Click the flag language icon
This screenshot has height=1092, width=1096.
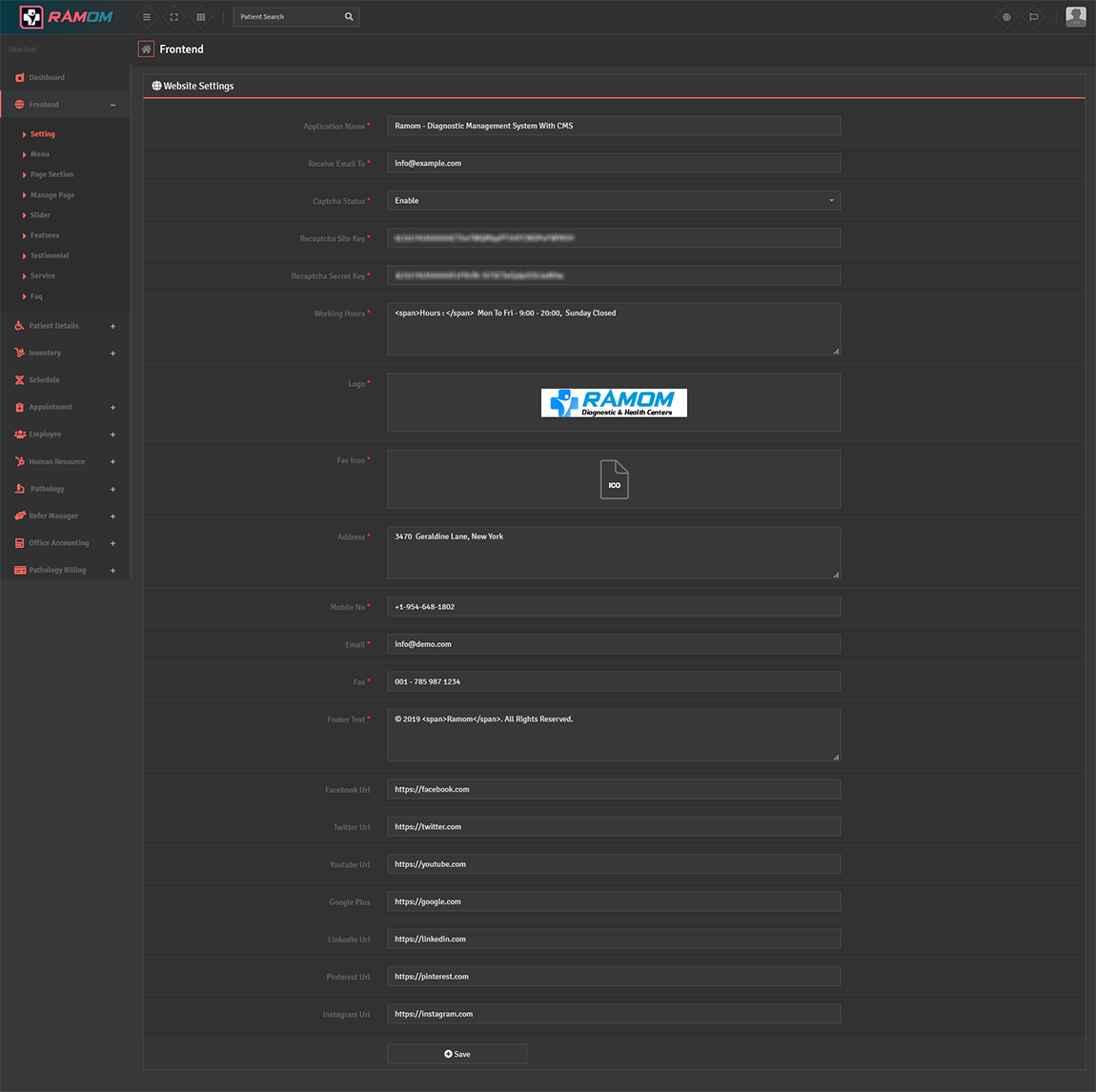pyautogui.click(x=1033, y=17)
